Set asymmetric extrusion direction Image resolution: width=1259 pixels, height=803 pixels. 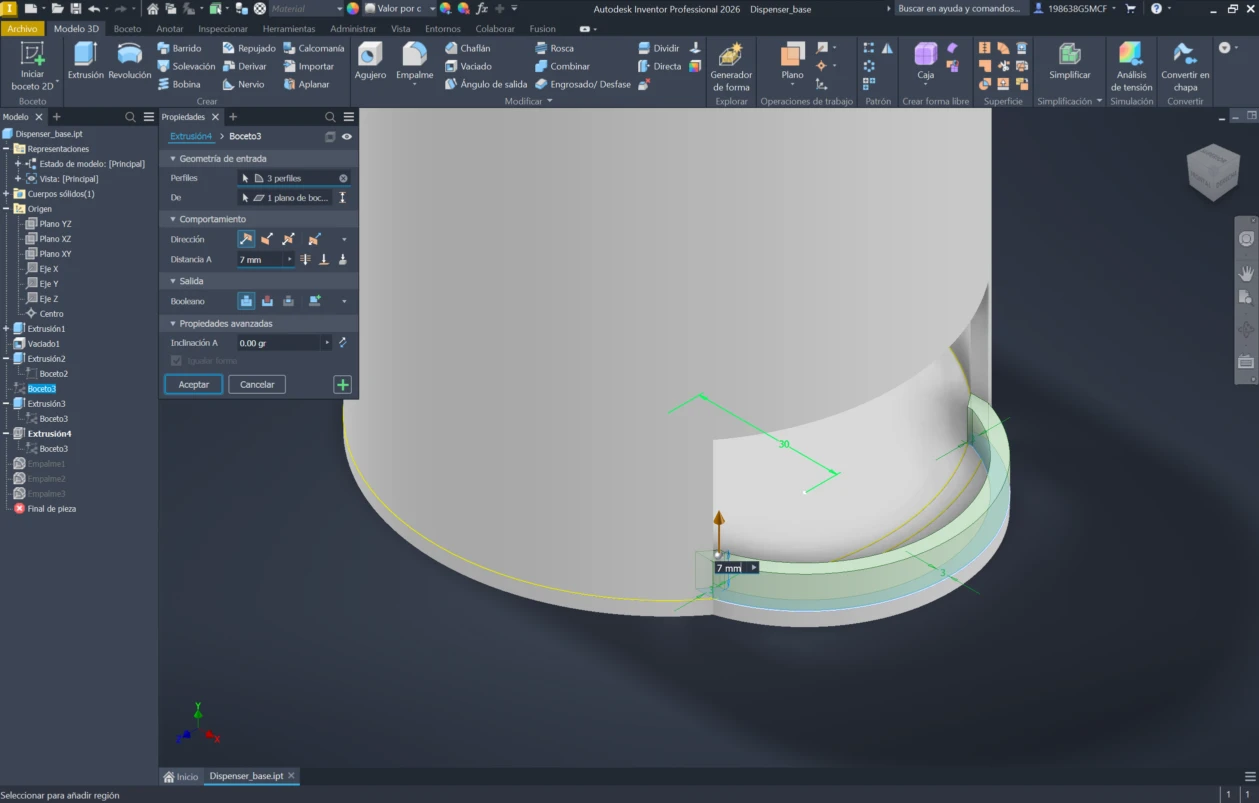(314, 239)
